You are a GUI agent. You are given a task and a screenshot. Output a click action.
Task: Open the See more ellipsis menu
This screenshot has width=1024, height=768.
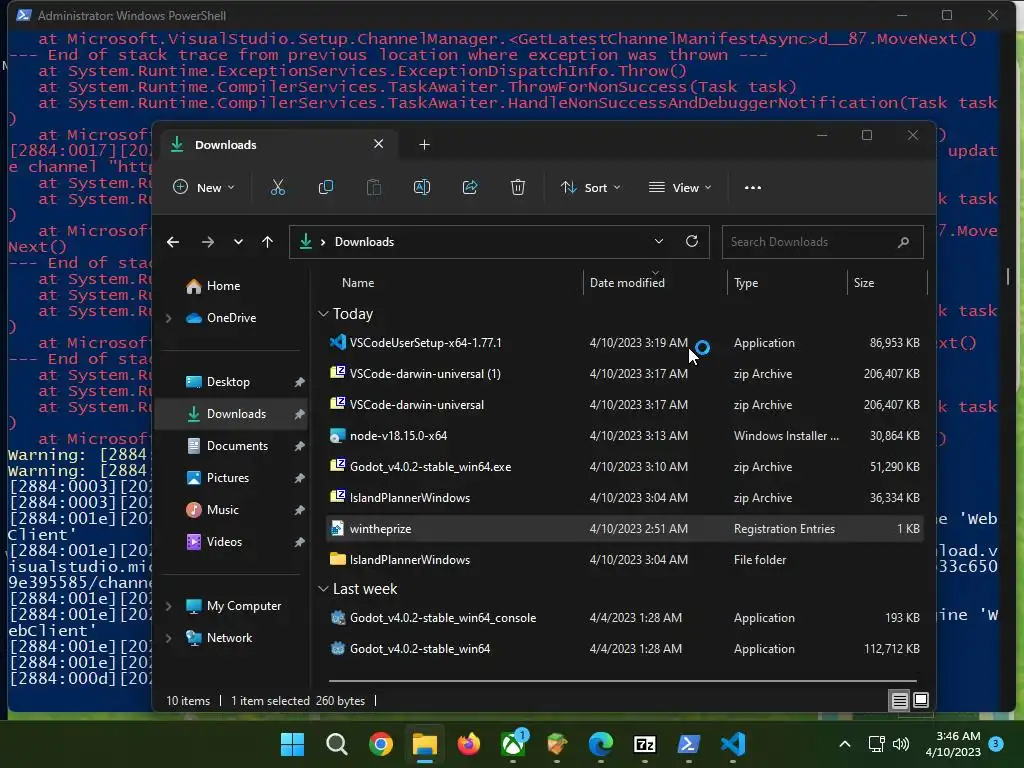coord(752,188)
